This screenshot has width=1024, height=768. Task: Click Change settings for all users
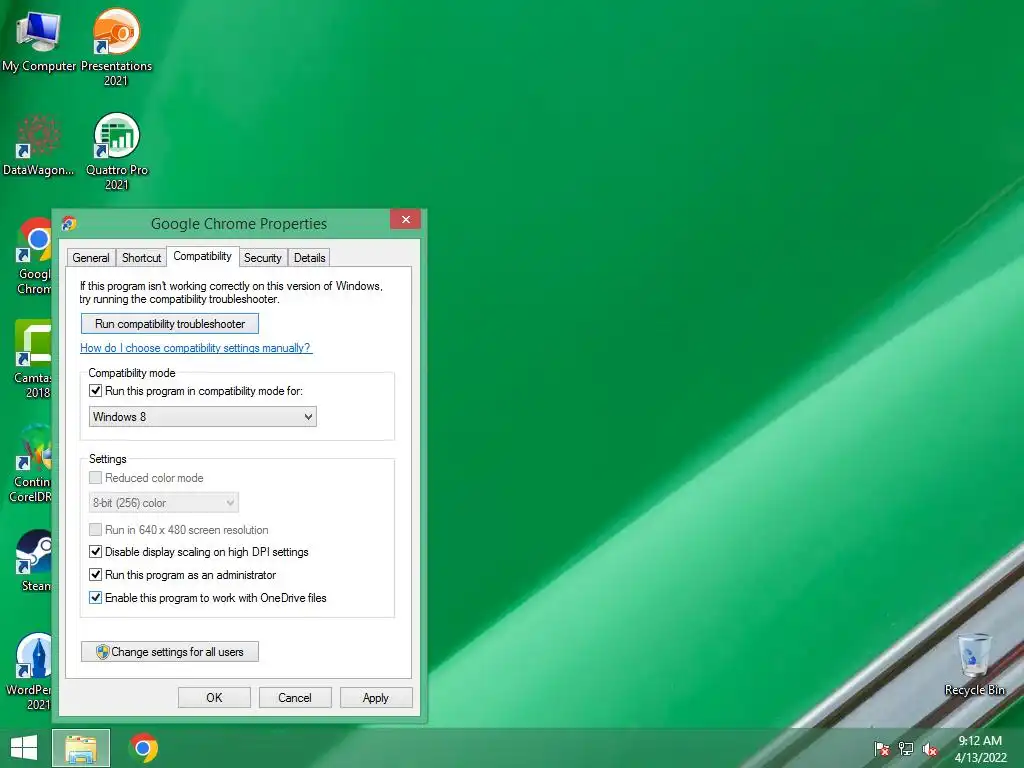pos(170,652)
